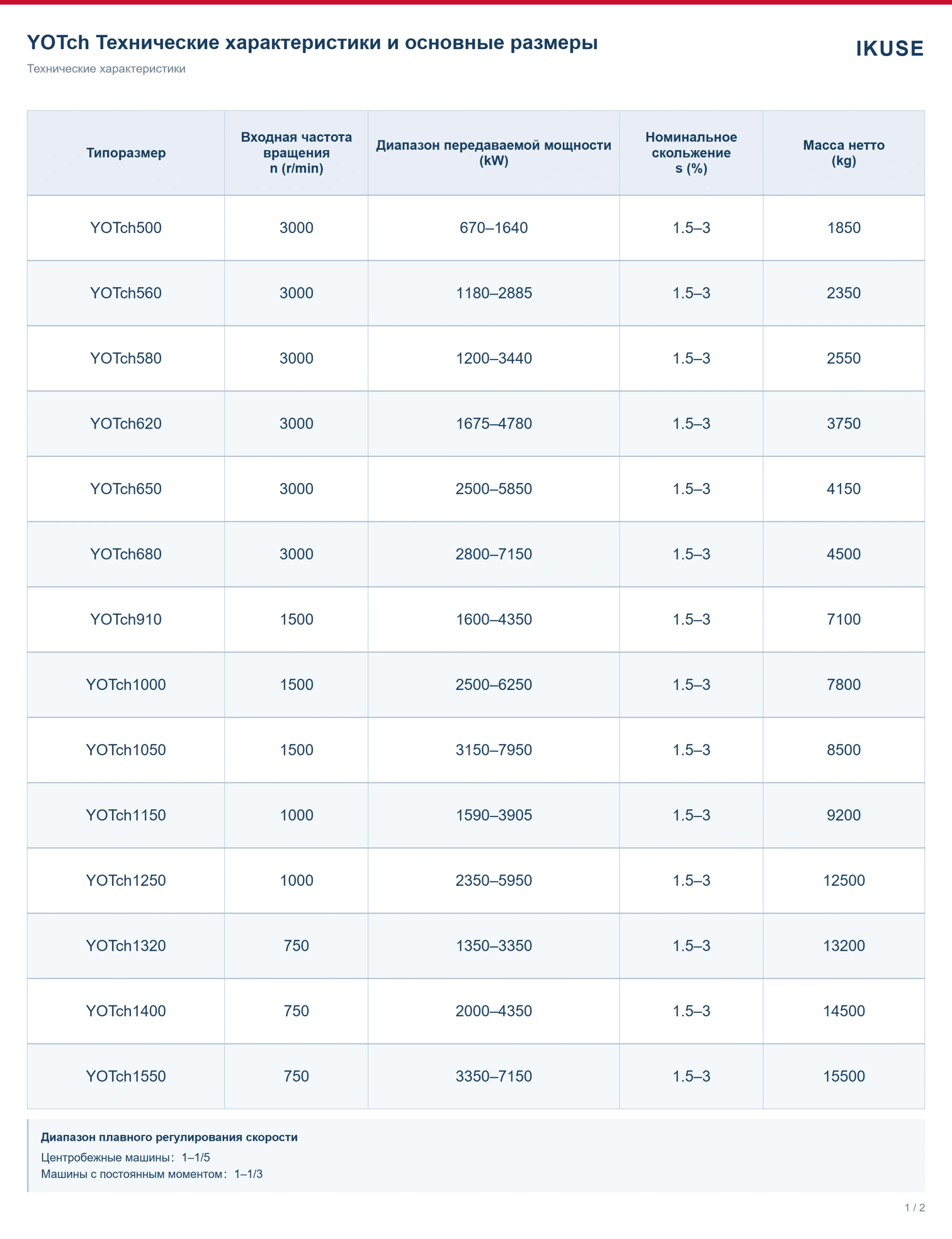Screen dimensions: 952x1239
Task: Select the YOTch1550 row label
Action: coord(126,1076)
